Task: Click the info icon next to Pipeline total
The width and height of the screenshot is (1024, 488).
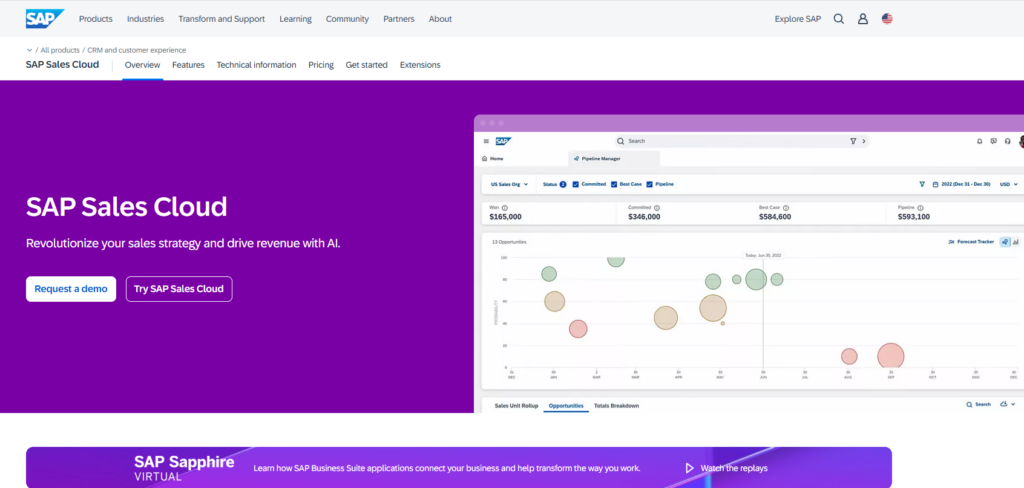Action: [920, 208]
